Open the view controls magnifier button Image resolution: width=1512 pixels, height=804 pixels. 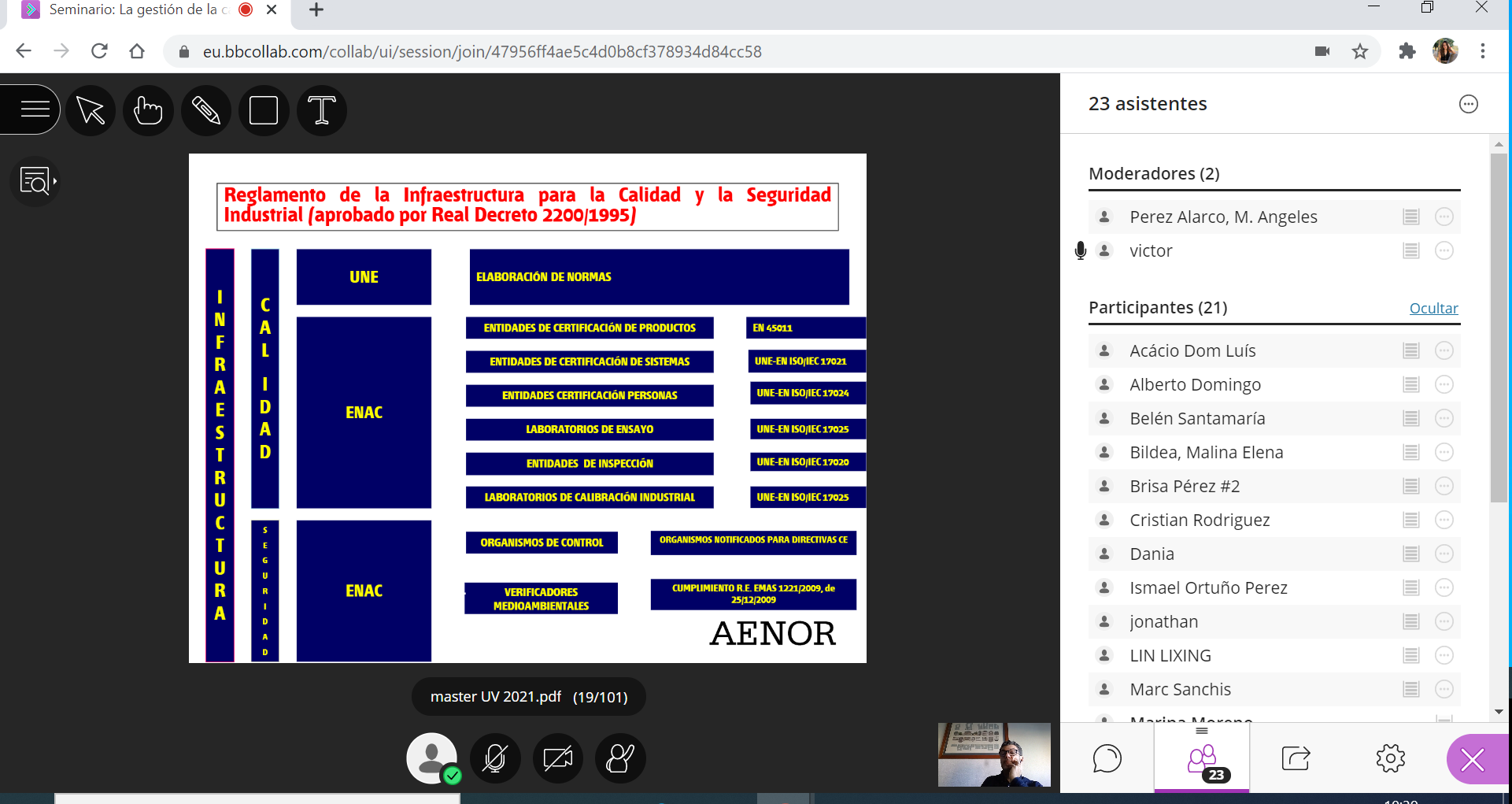point(36,181)
